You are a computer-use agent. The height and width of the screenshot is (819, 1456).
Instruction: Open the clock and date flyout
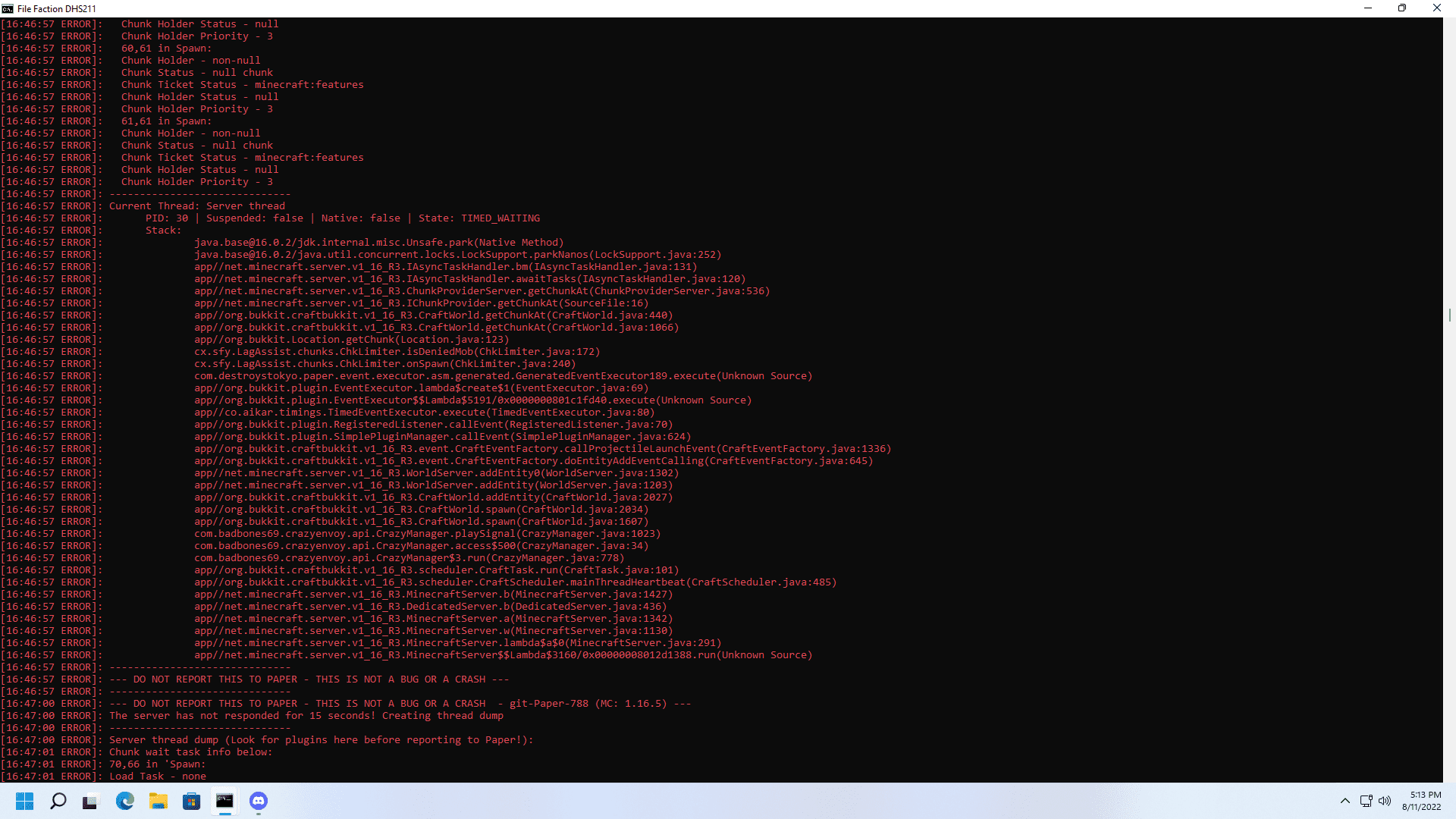coord(1421,801)
